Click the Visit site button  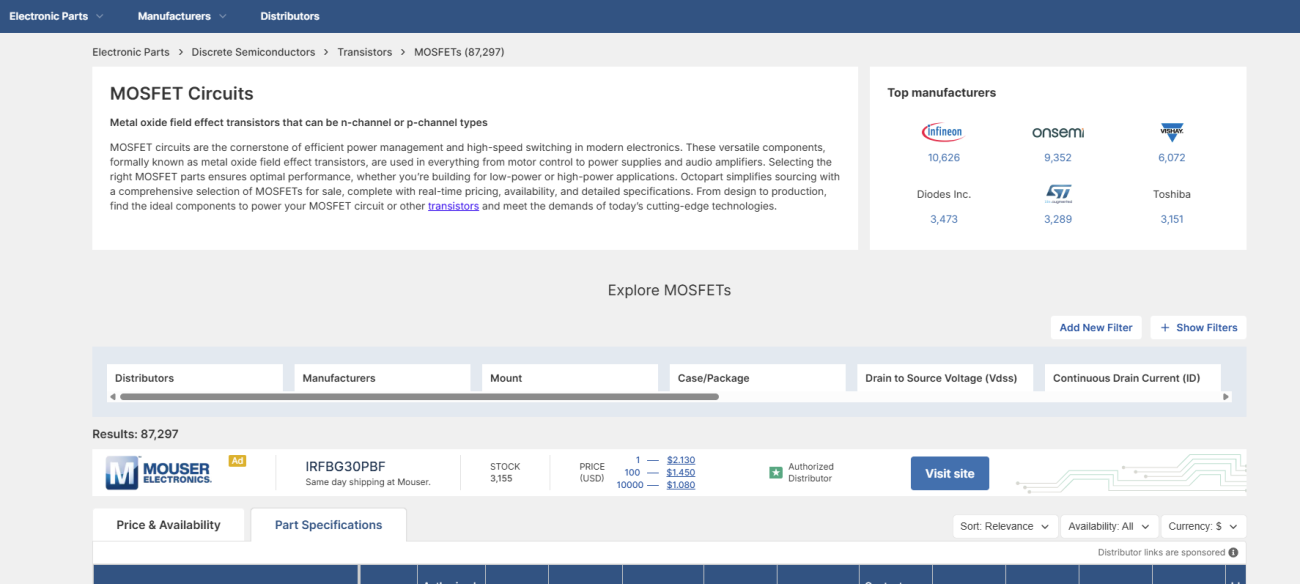(950, 473)
